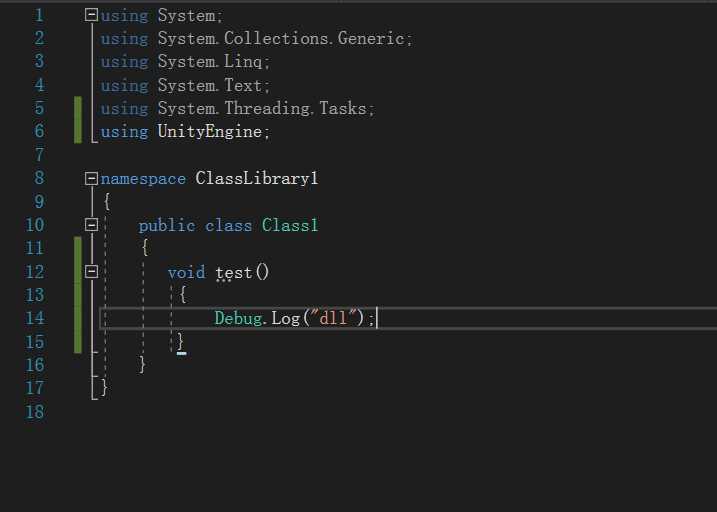This screenshot has width=717, height=512.
Task: Click opening brace on line 13
Action: pyautogui.click(x=182, y=295)
